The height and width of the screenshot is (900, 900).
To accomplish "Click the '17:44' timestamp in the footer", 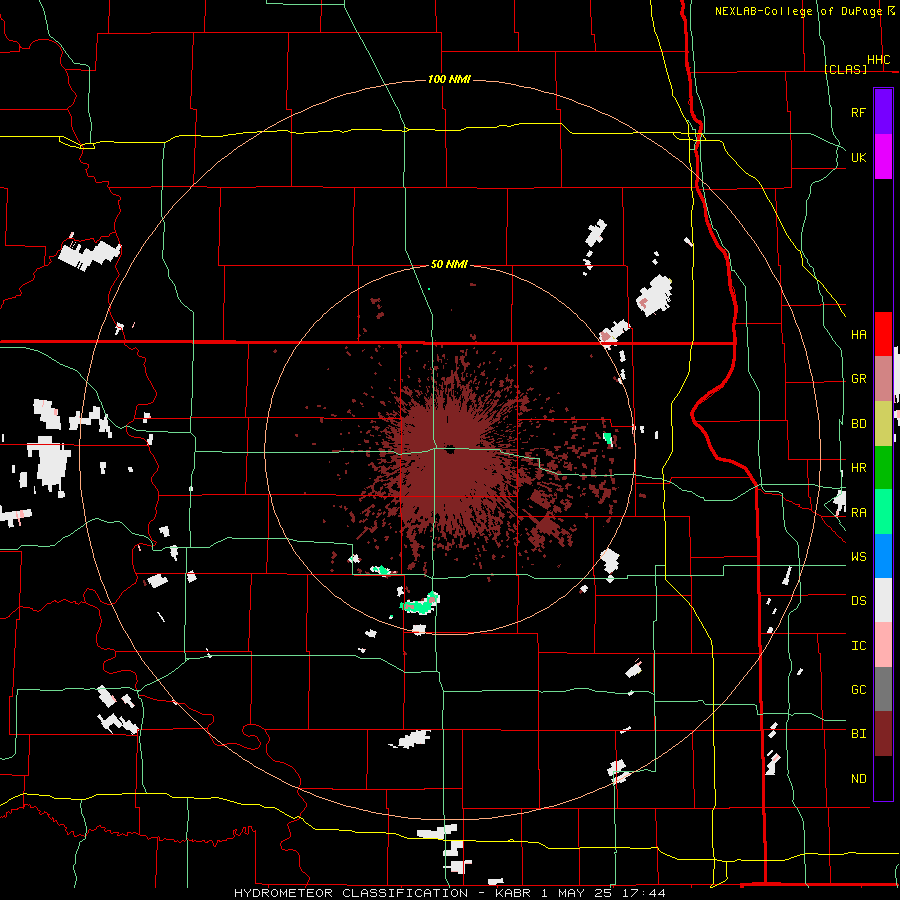I will click(x=646, y=893).
